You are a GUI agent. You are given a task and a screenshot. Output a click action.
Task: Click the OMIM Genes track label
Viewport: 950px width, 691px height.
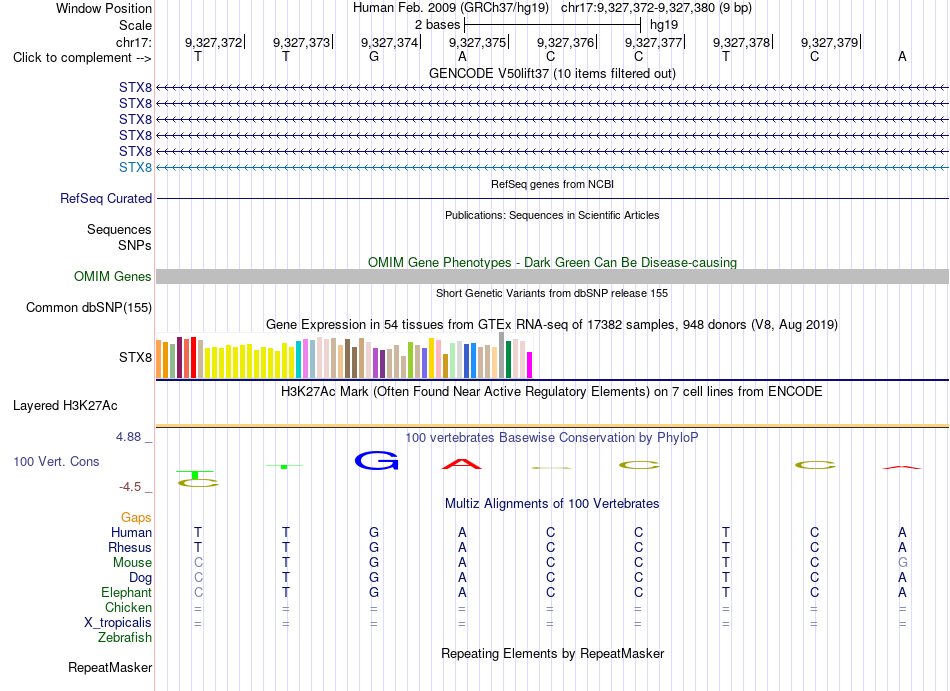(112, 276)
